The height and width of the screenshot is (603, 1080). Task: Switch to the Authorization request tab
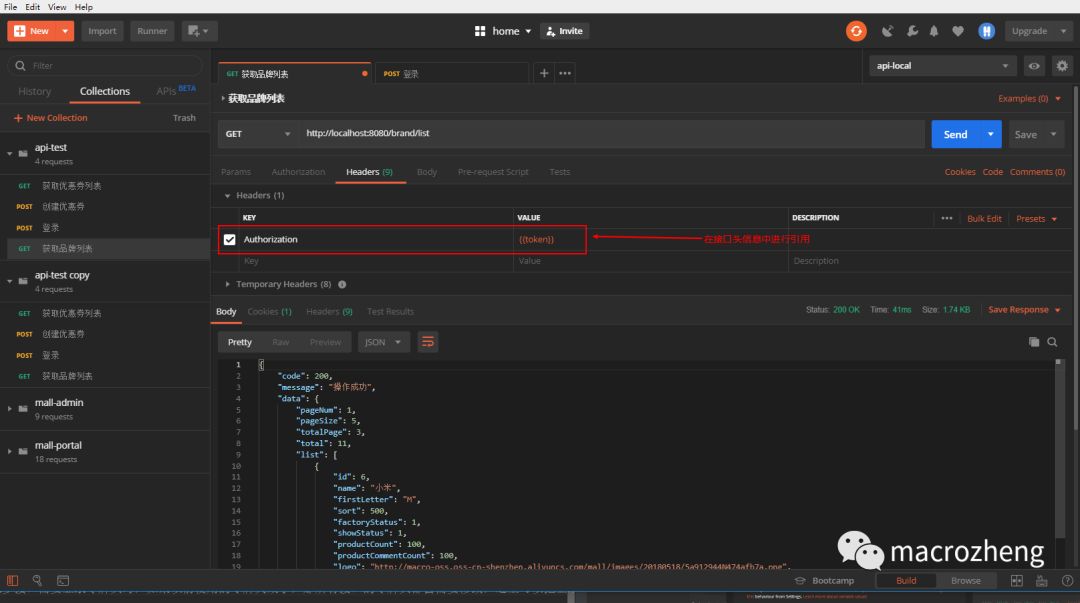click(298, 172)
